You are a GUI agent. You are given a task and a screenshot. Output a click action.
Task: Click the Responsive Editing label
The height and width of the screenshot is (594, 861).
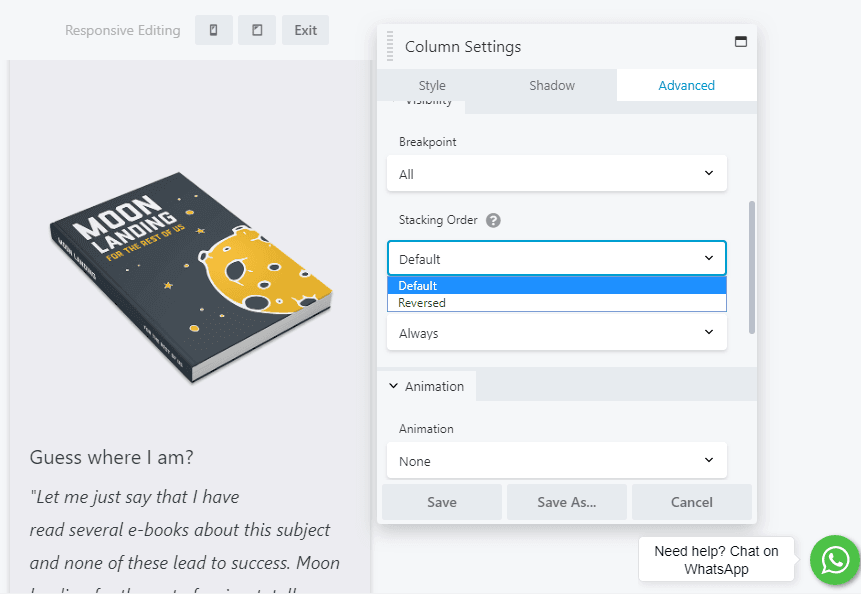click(x=122, y=30)
